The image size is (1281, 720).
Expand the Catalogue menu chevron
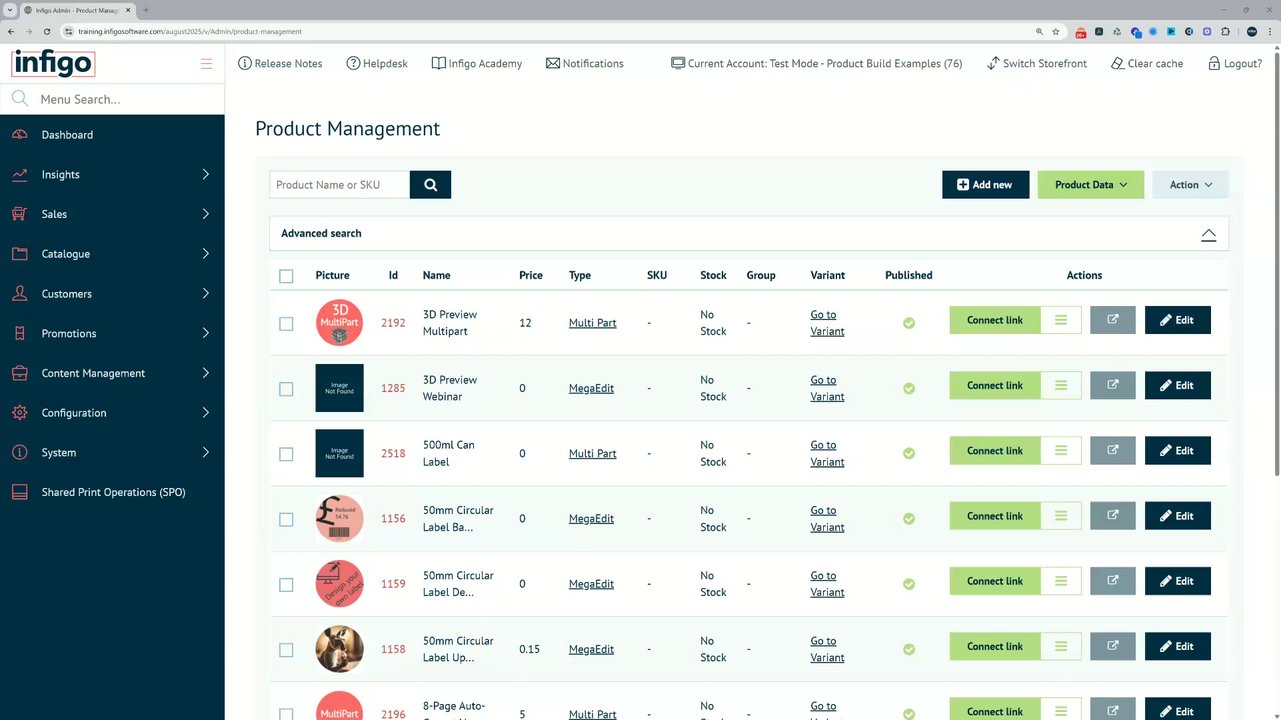point(206,254)
